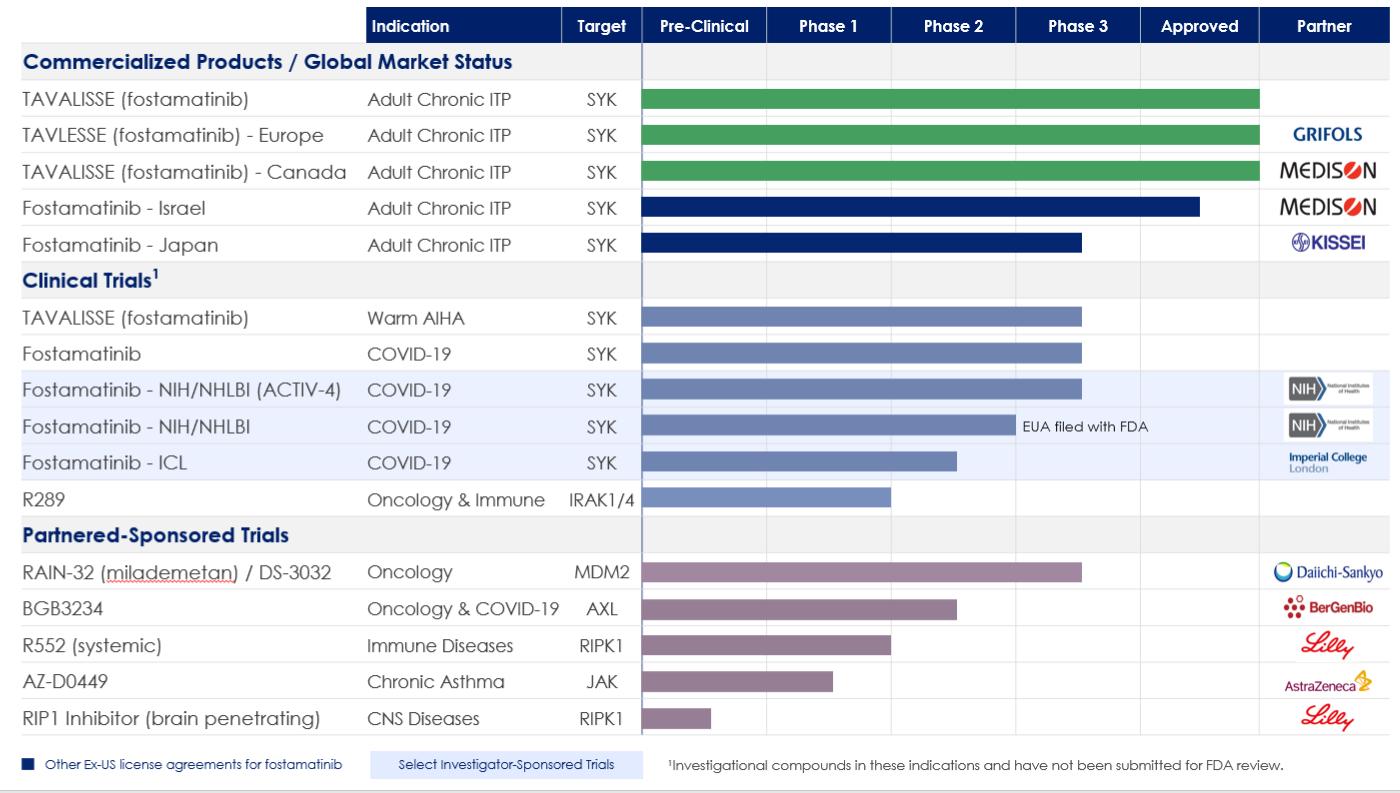Image resolution: width=1400 pixels, height=793 pixels.
Task: Click the dark blue legend square
Action: coord(26,765)
